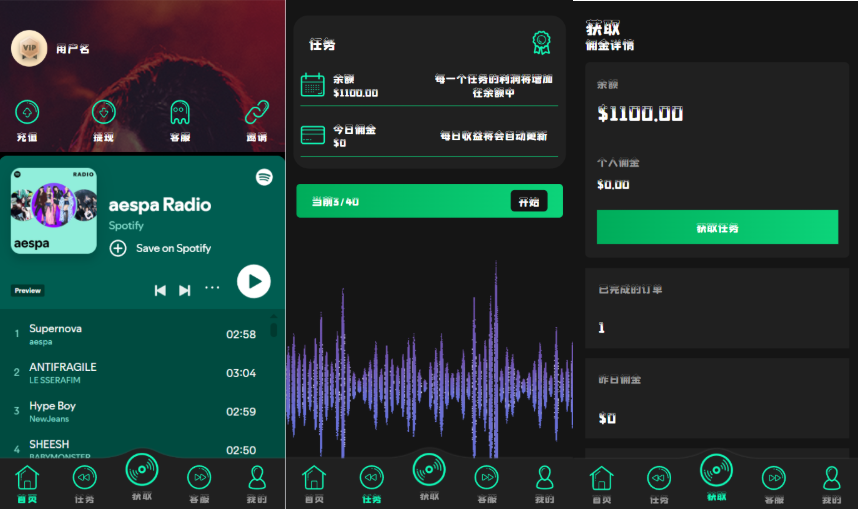This screenshot has width=858, height=509.
Task: Click the Save on Spotify link
Action: point(173,248)
